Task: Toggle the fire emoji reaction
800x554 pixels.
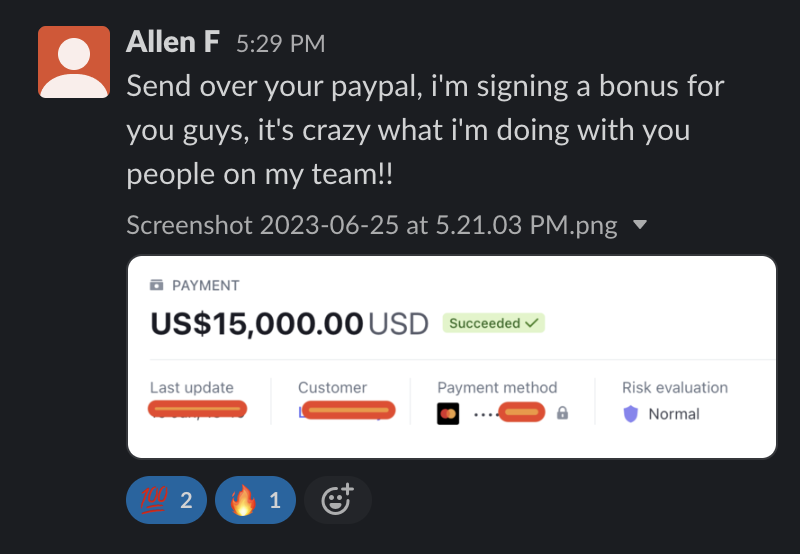Action: (255, 499)
